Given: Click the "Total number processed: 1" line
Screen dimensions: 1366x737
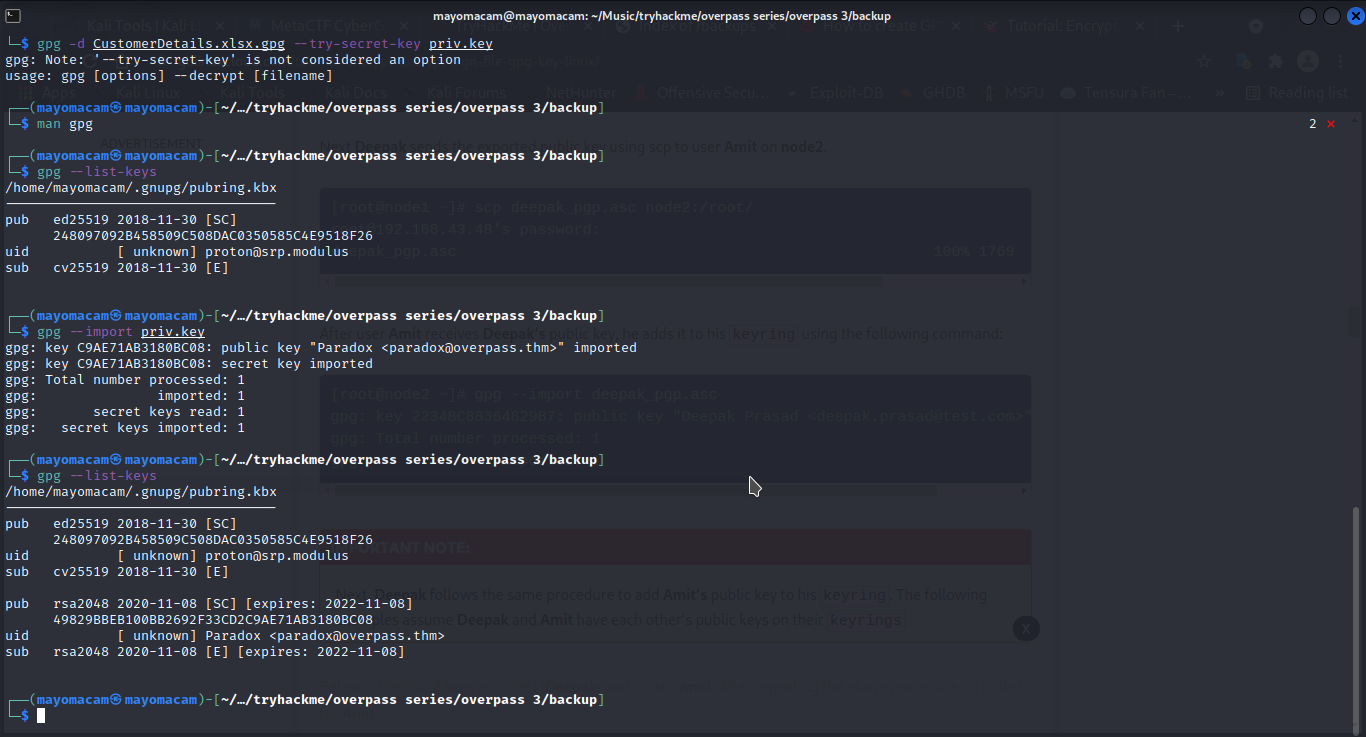Looking at the screenshot, I should pos(125,380).
